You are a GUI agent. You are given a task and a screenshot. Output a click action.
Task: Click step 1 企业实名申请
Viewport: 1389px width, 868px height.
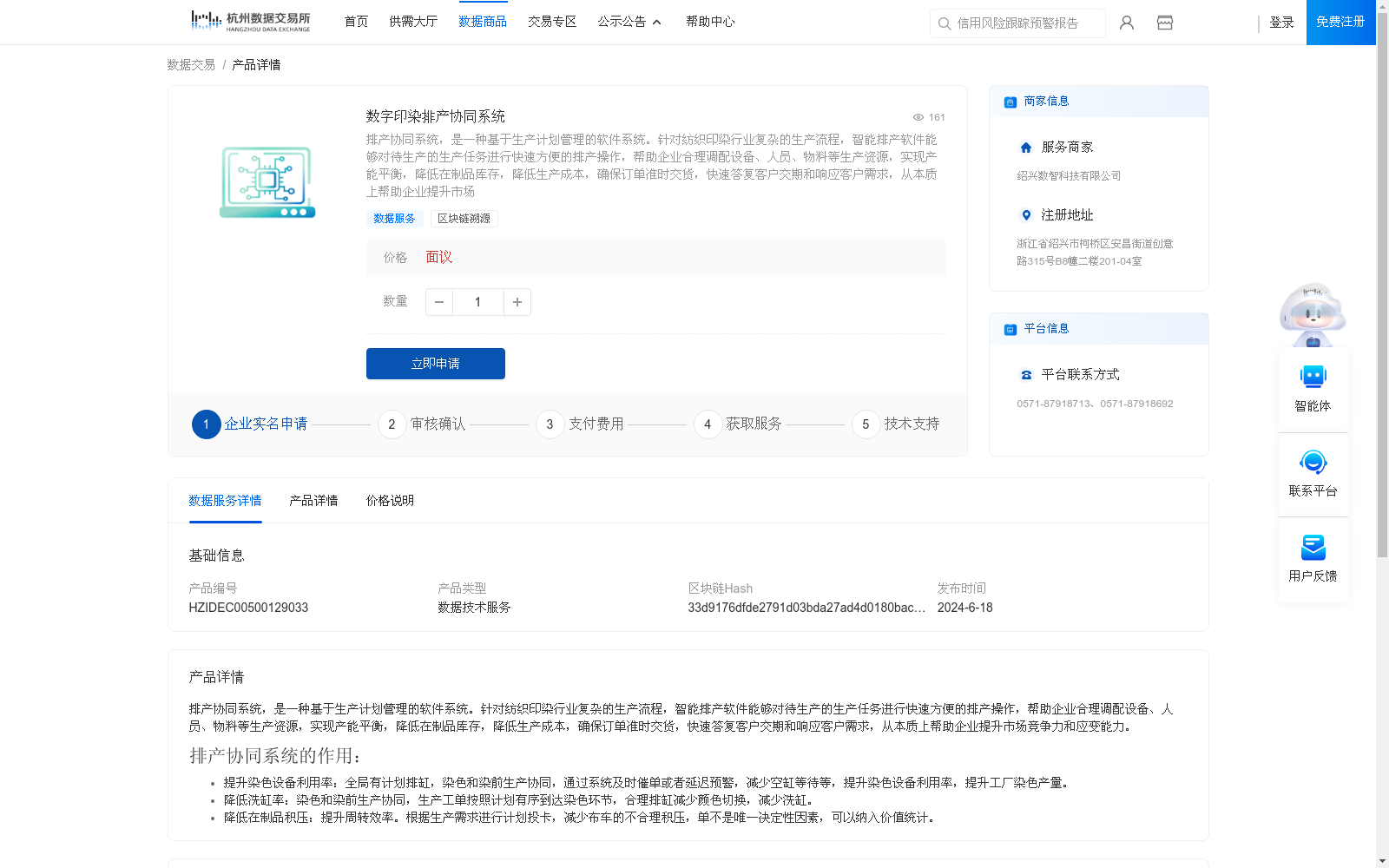pos(250,424)
